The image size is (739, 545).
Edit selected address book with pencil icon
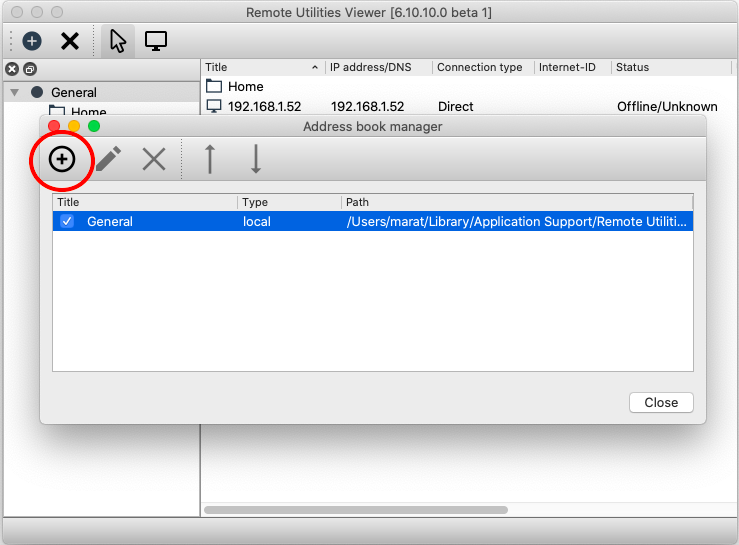[x=108, y=159]
